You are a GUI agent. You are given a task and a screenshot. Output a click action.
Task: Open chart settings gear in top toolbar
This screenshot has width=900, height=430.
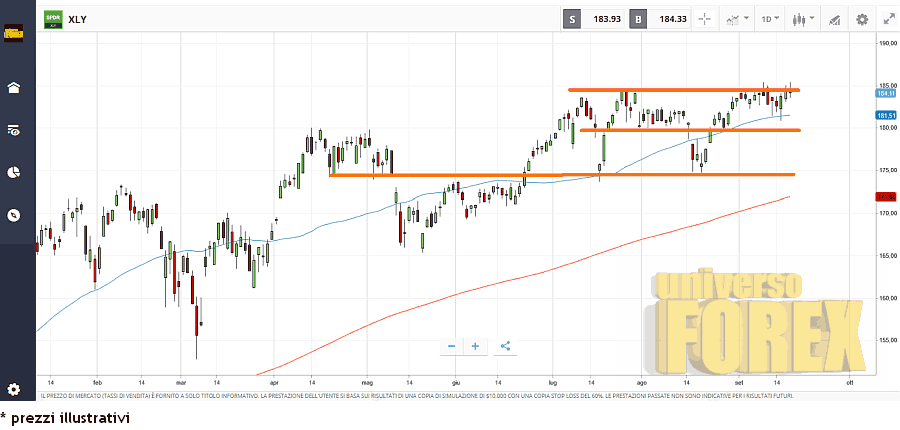pyautogui.click(x=862, y=19)
